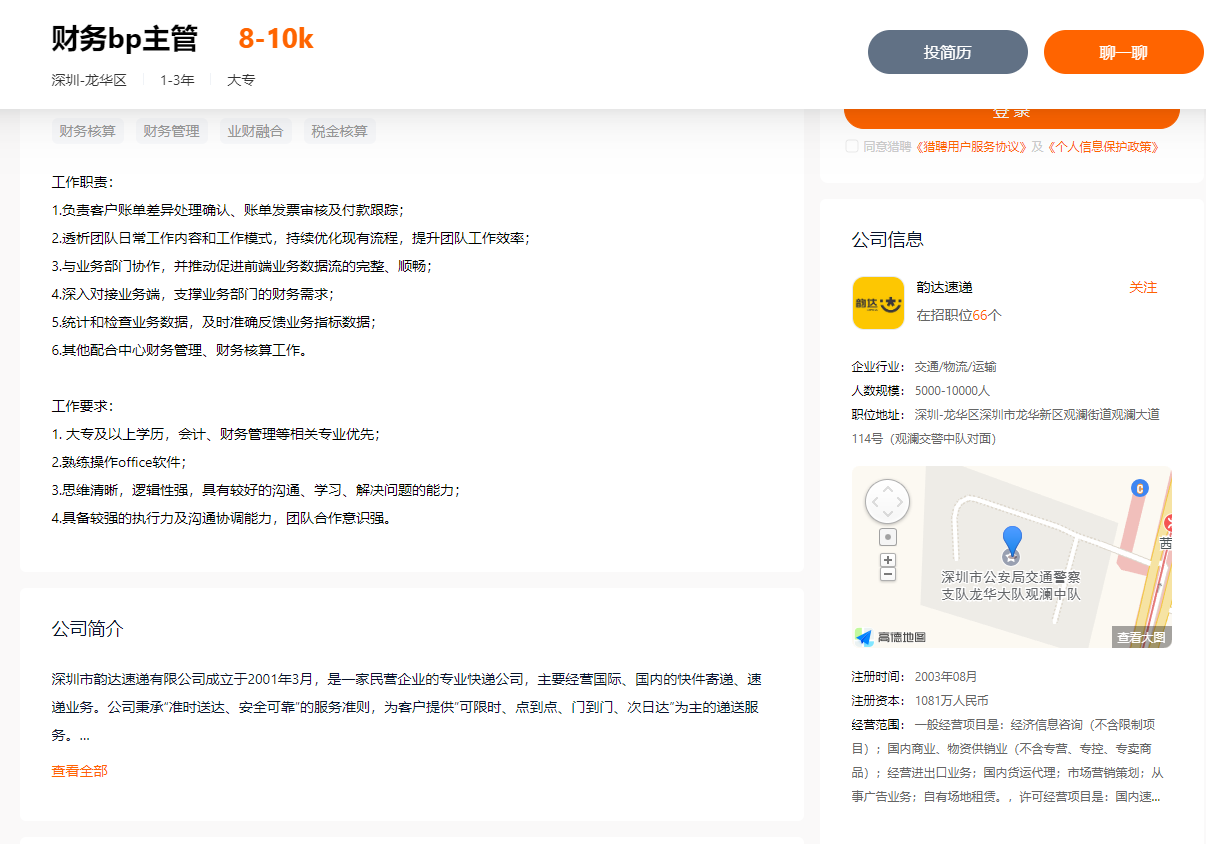Click the orange 聊一聊 button
This screenshot has width=1206, height=844.
(x=1123, y=51)
